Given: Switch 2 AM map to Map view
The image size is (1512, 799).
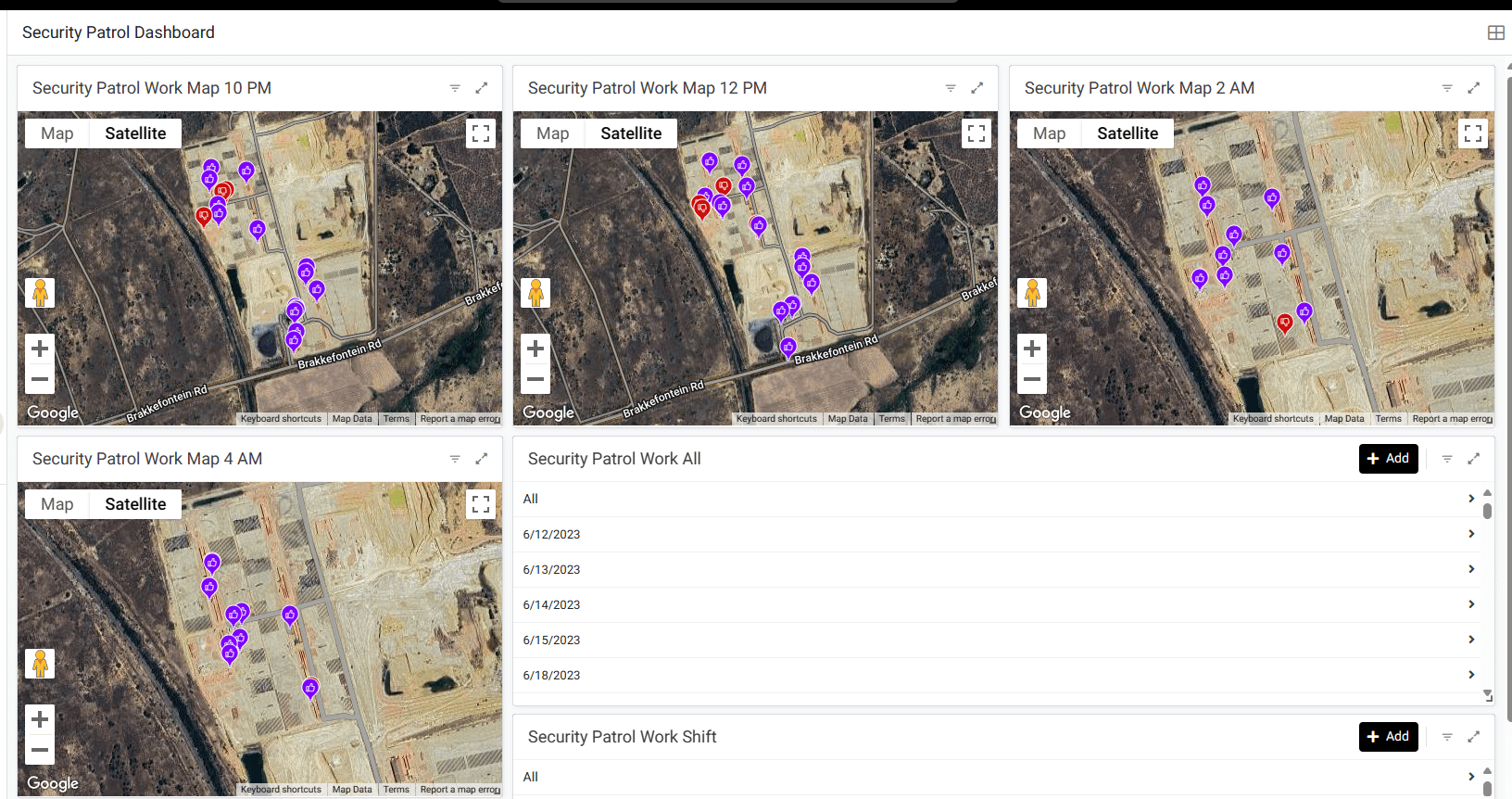Looking at the screenshot, I should [1049, 133].
